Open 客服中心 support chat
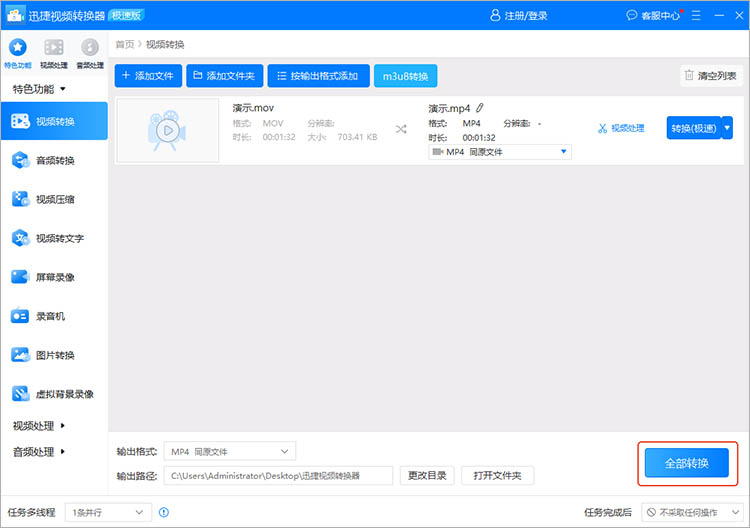The height and width of the screenshot is (528, 750). tap(653, 16)
